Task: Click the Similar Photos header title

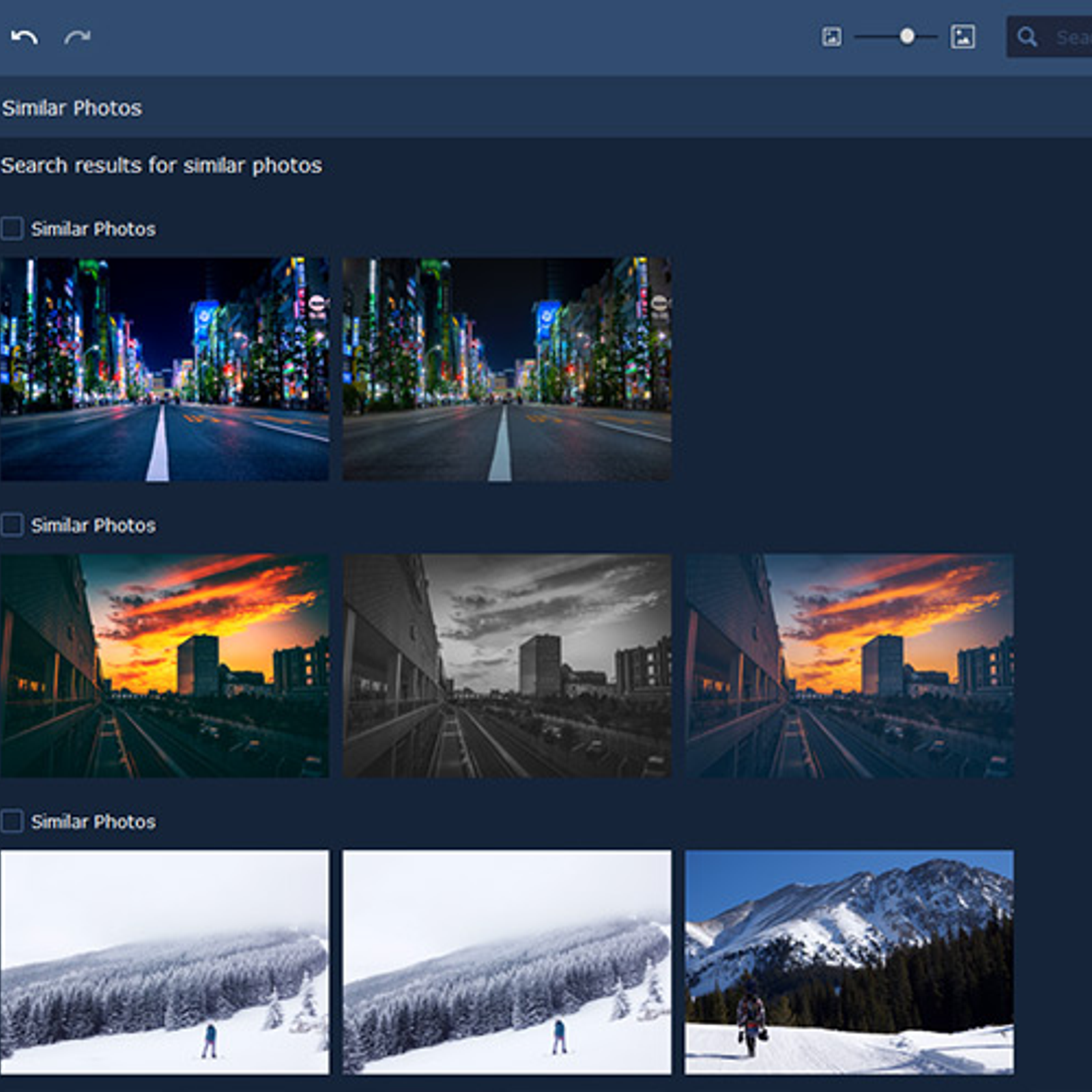Action: [72, 108]
